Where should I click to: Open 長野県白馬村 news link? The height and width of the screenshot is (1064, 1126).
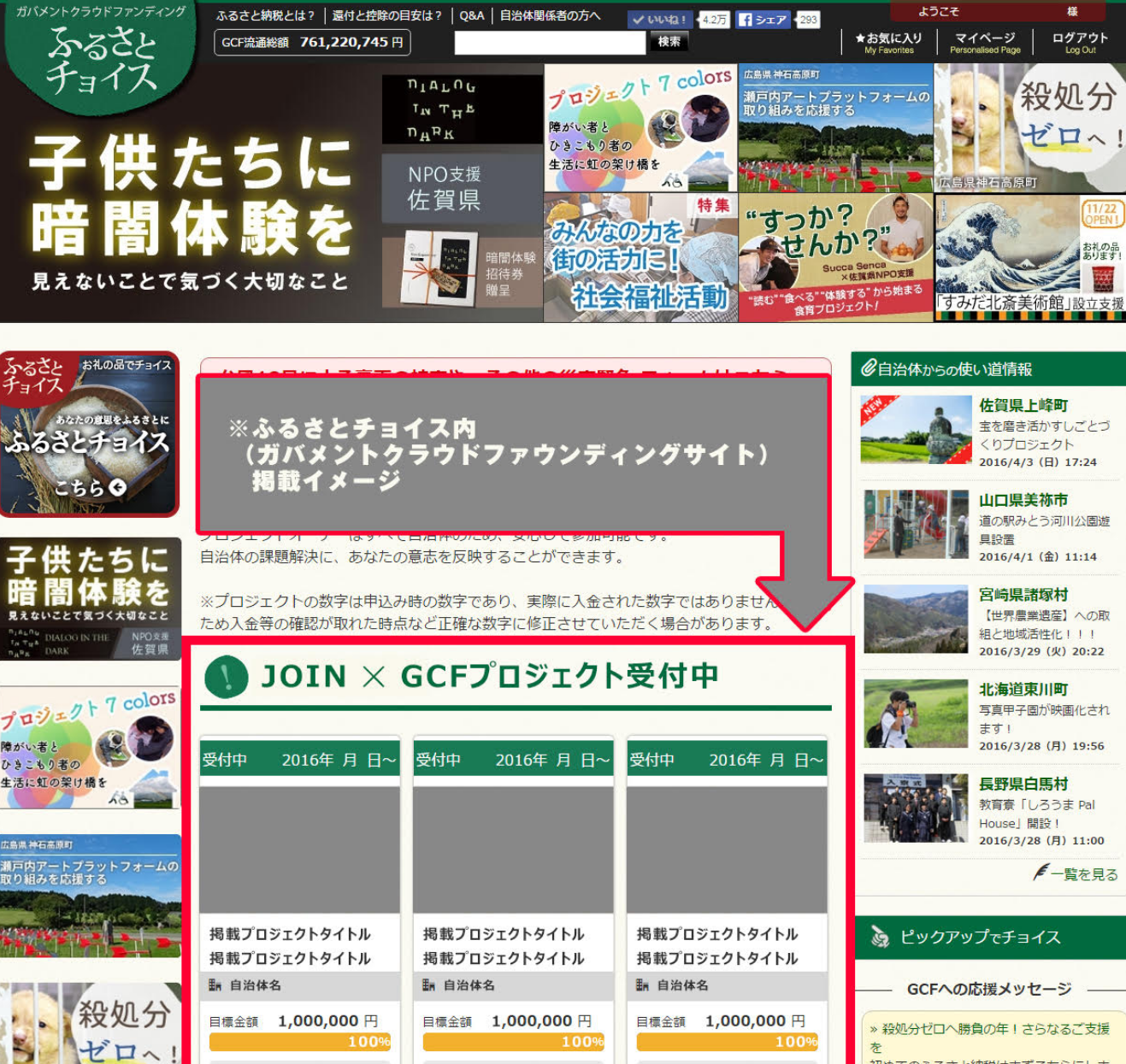click(x=1023, y=785)
